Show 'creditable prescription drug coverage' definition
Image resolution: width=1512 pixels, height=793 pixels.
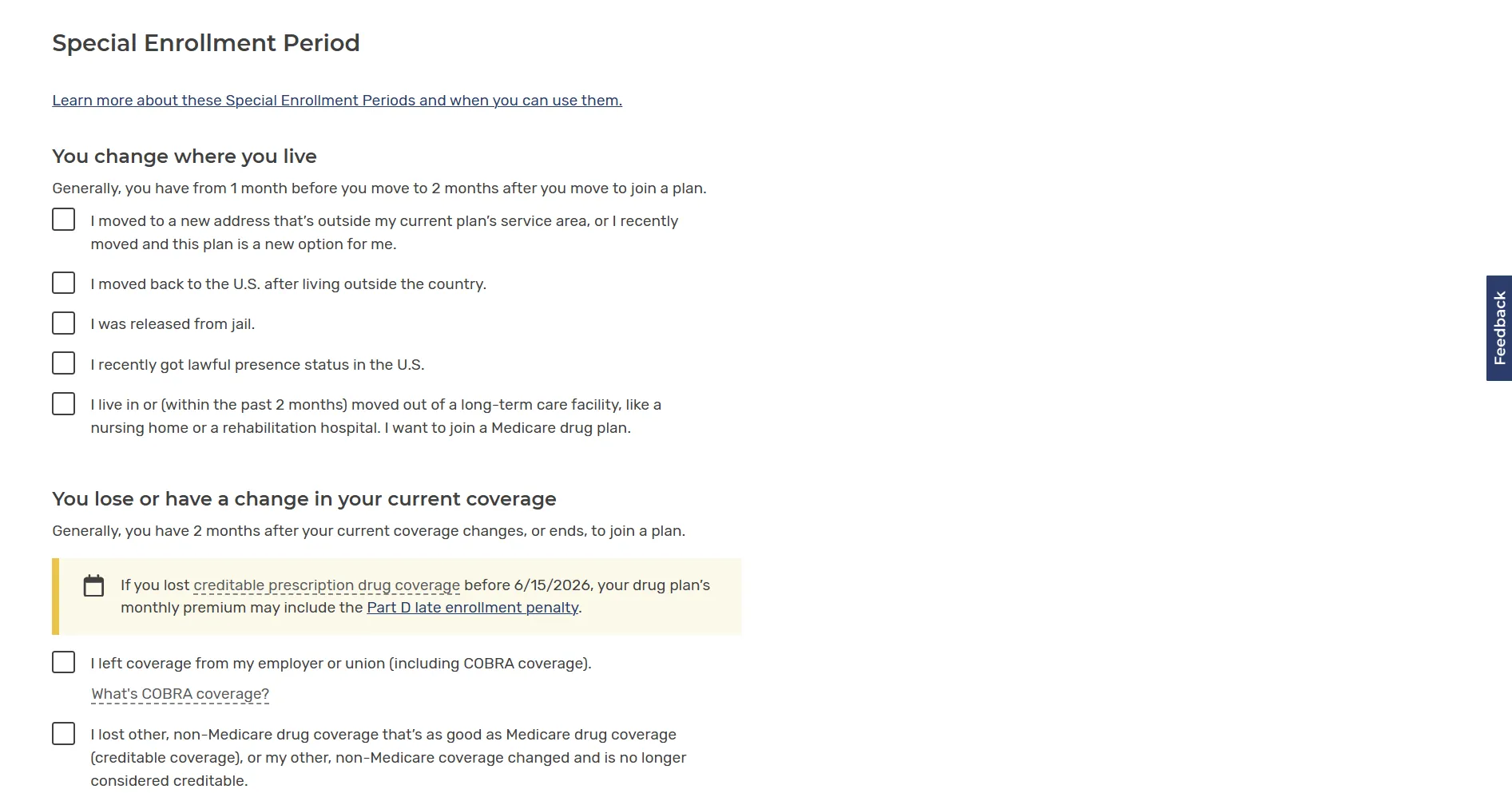coord(327,585)
